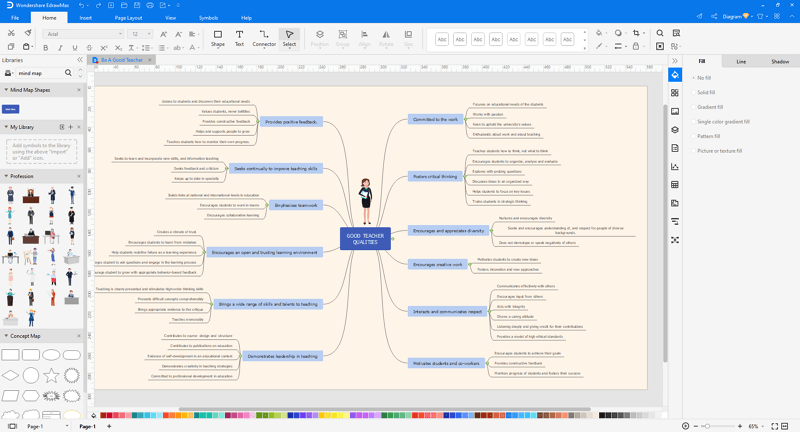This screenshot has width=800, height=432.
Task: Click the Group icon
Action: (x=343, y=38)
